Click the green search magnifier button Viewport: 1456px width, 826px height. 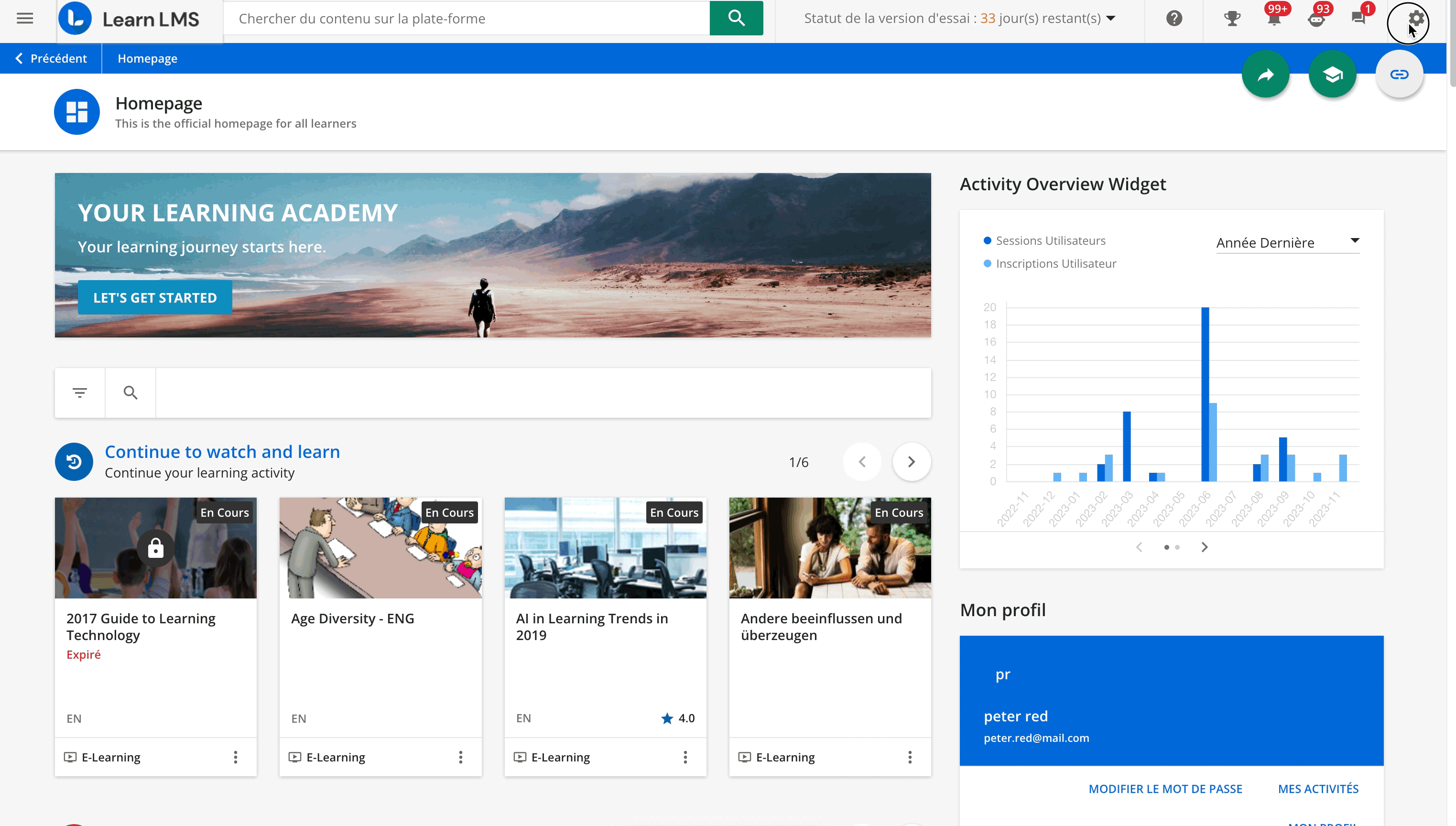(x=736, y=19)
